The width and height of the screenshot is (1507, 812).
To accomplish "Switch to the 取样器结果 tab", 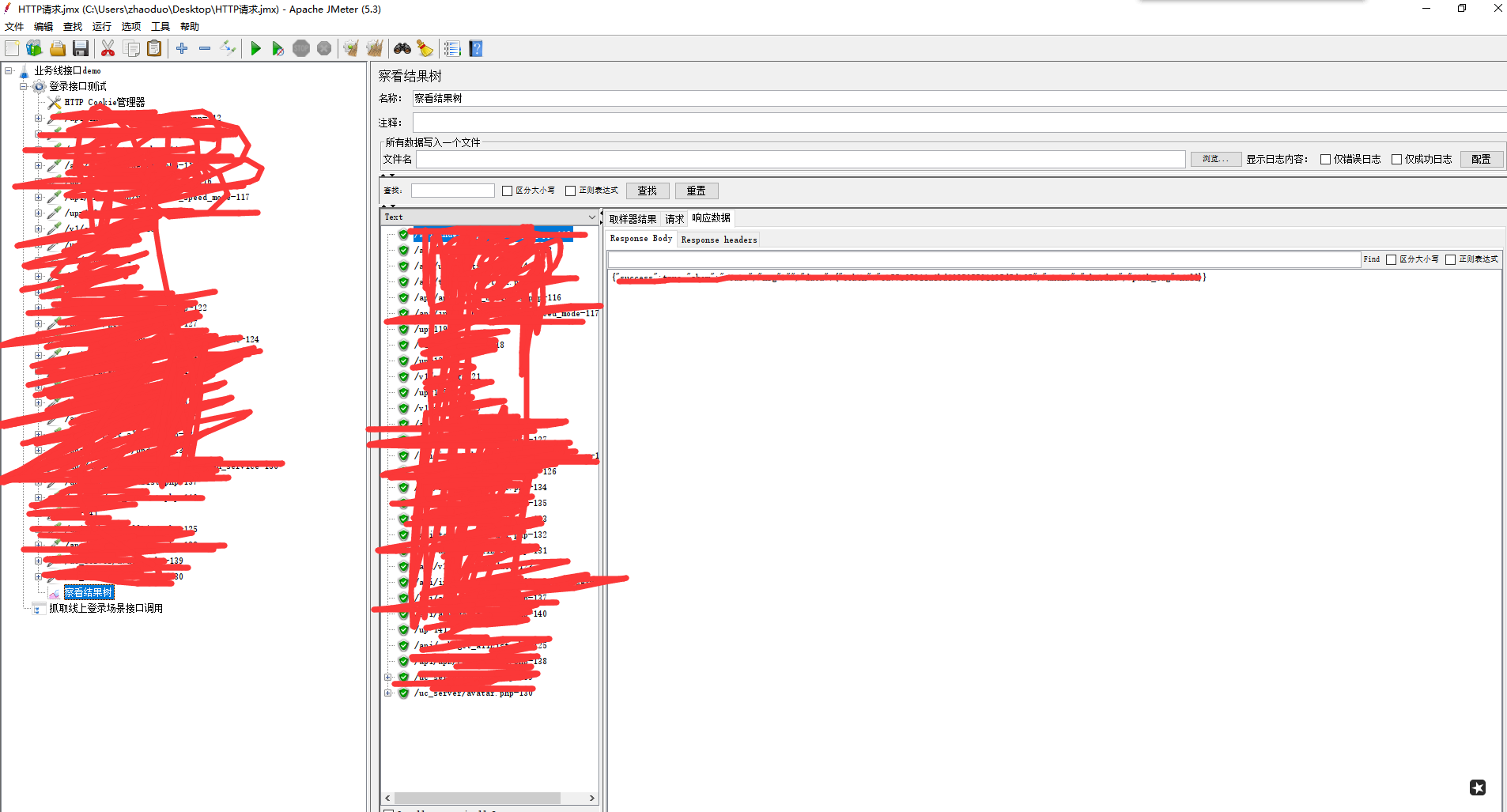I will pos(633,219).
